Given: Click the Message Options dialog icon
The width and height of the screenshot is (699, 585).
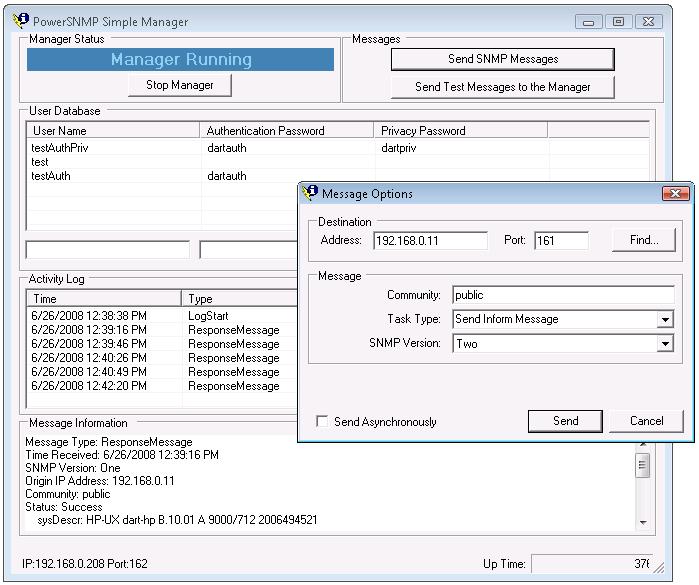Looking at the screenshot, I should click(x=310, y=193).
